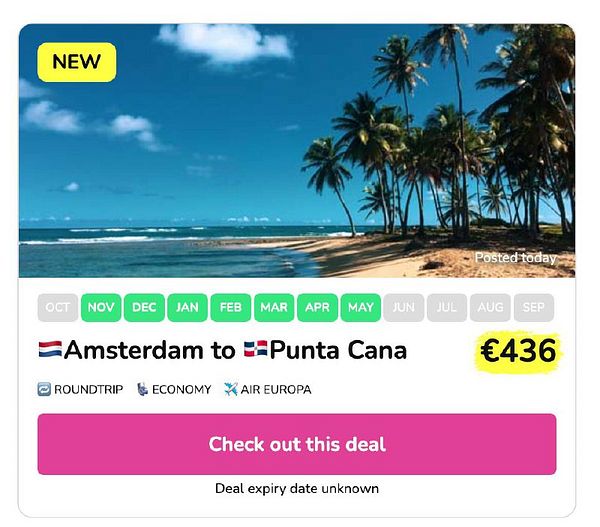This screenshot has height=527, width=600.
Task: Open the Amsterdam to Punta Cana title
Action: coord(223,350)
